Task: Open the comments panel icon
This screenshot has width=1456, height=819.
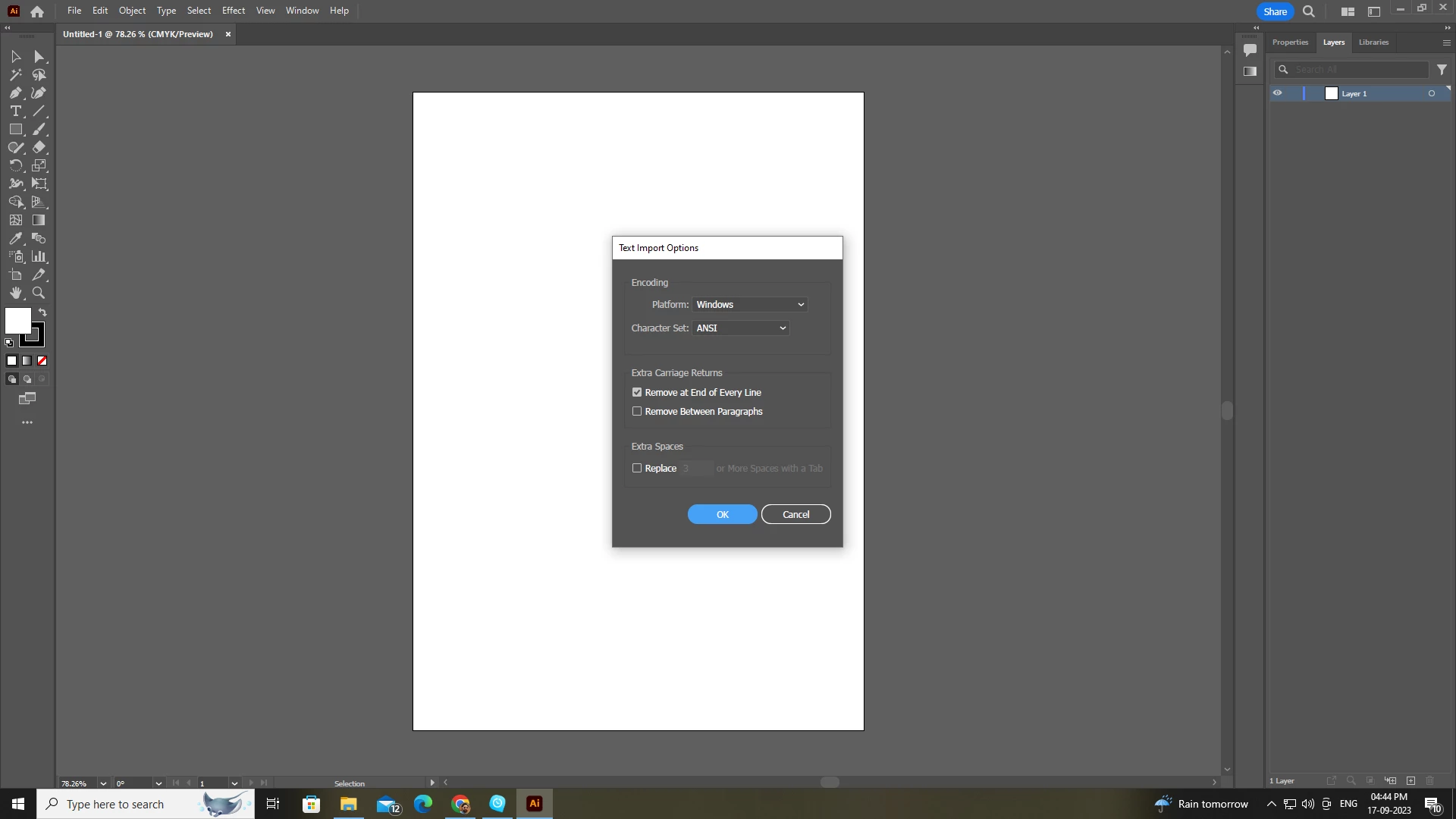Action: click(1250, 50)
